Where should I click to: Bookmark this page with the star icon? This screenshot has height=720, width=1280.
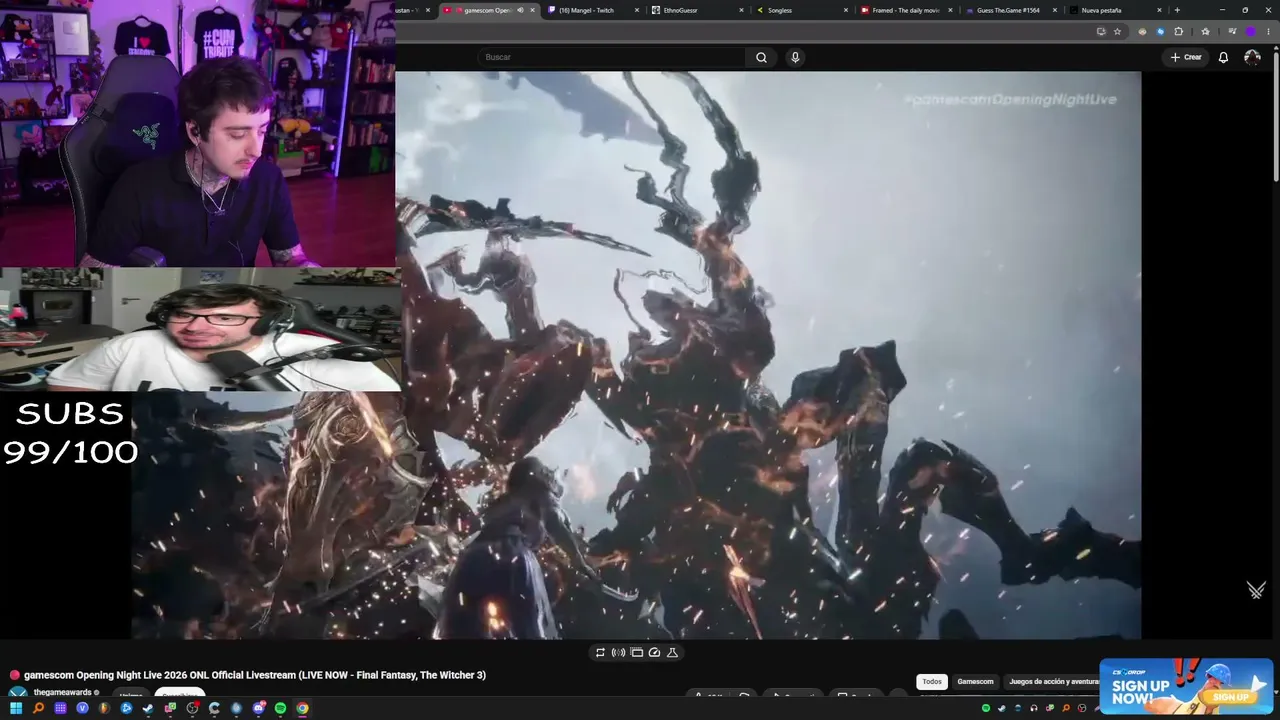[x=1118, y=31]
